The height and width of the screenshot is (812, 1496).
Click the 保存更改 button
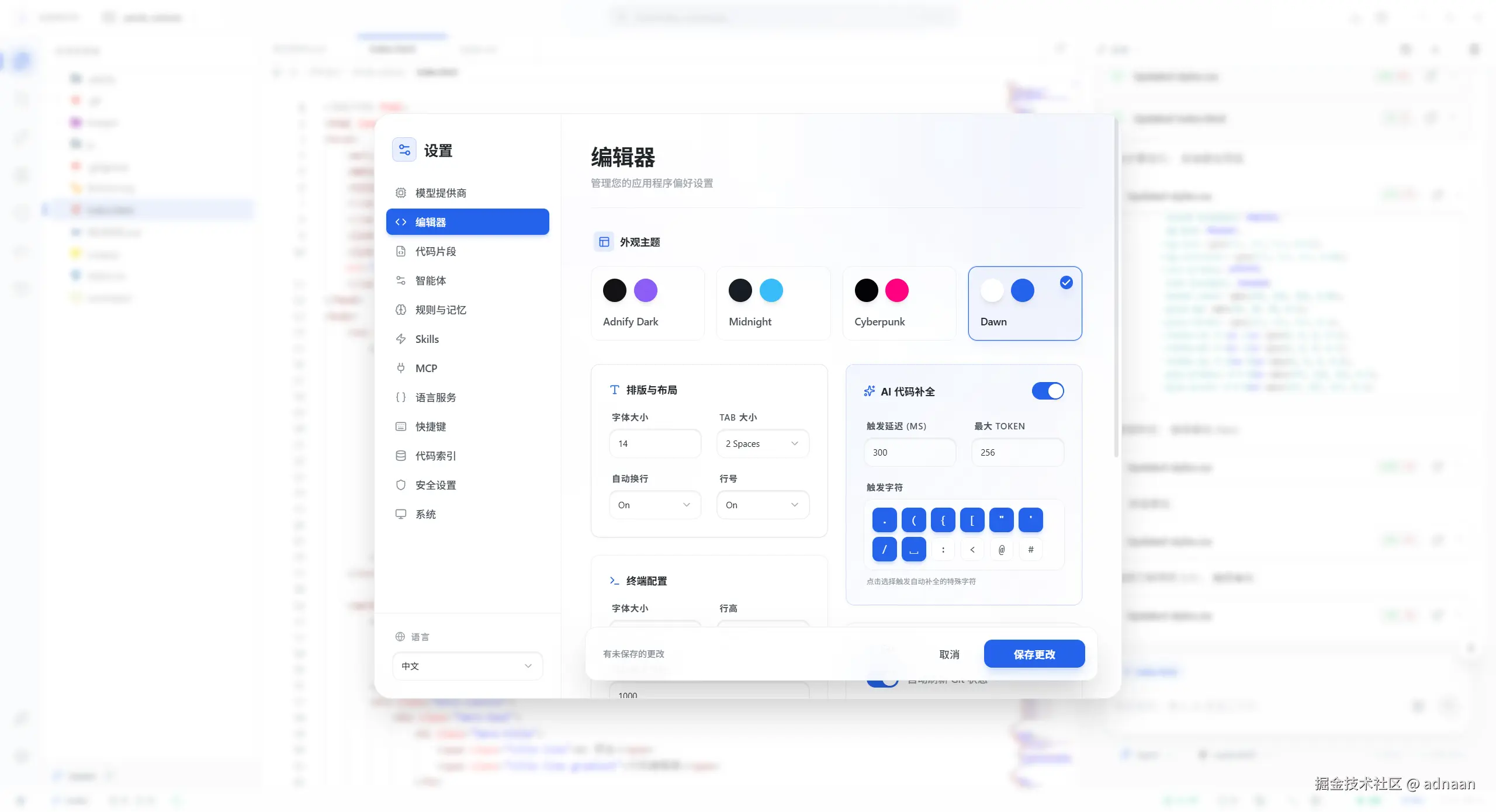pyautogui.click(x=1034, y=654)
